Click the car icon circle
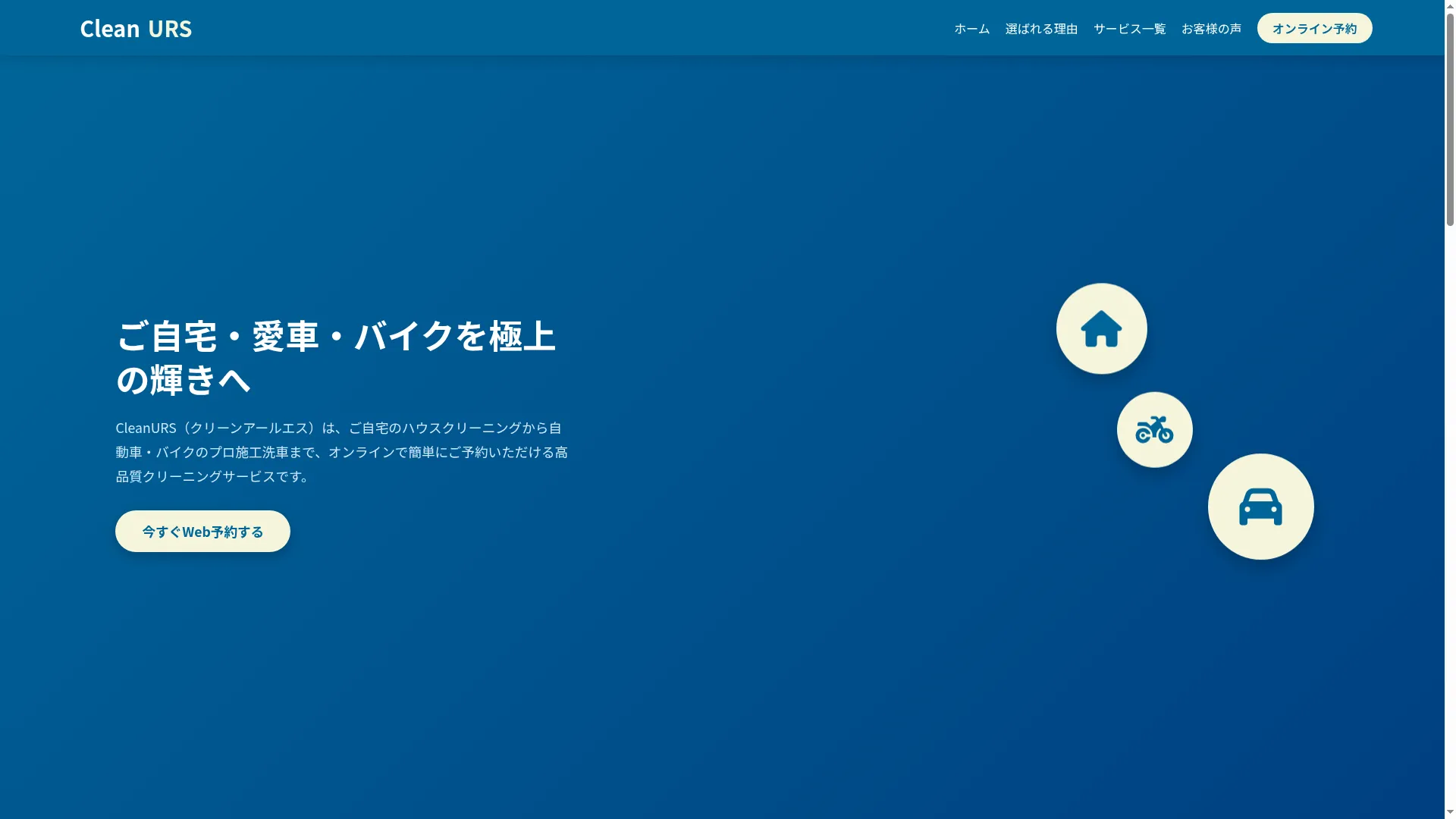The height and width of the screenshot is (819, 1456). (x=1260, y=507)
